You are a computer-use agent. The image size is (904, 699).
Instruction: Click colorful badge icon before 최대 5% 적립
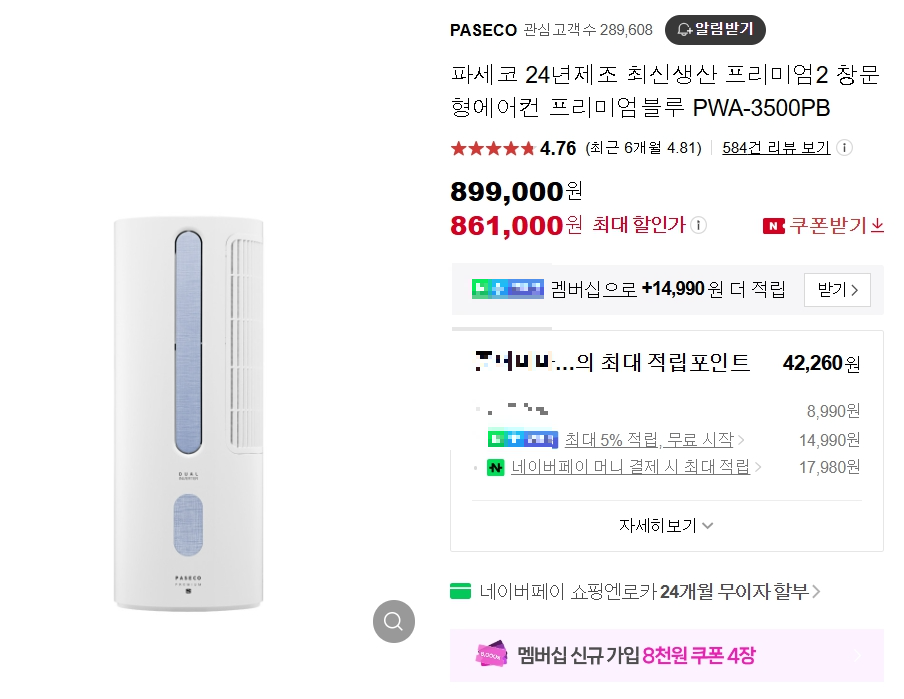tap(520, 439)
